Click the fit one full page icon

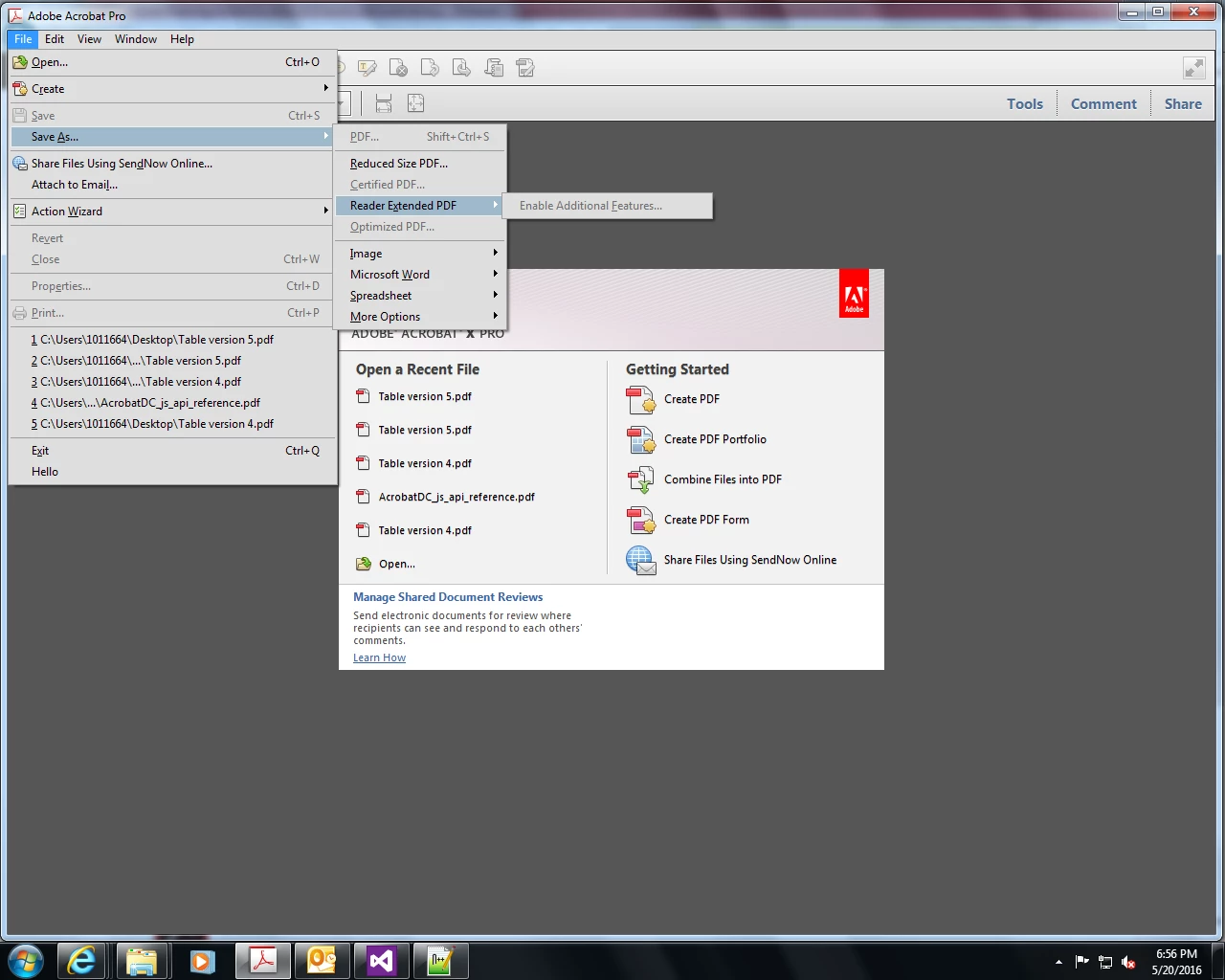(x=415, y=103)
